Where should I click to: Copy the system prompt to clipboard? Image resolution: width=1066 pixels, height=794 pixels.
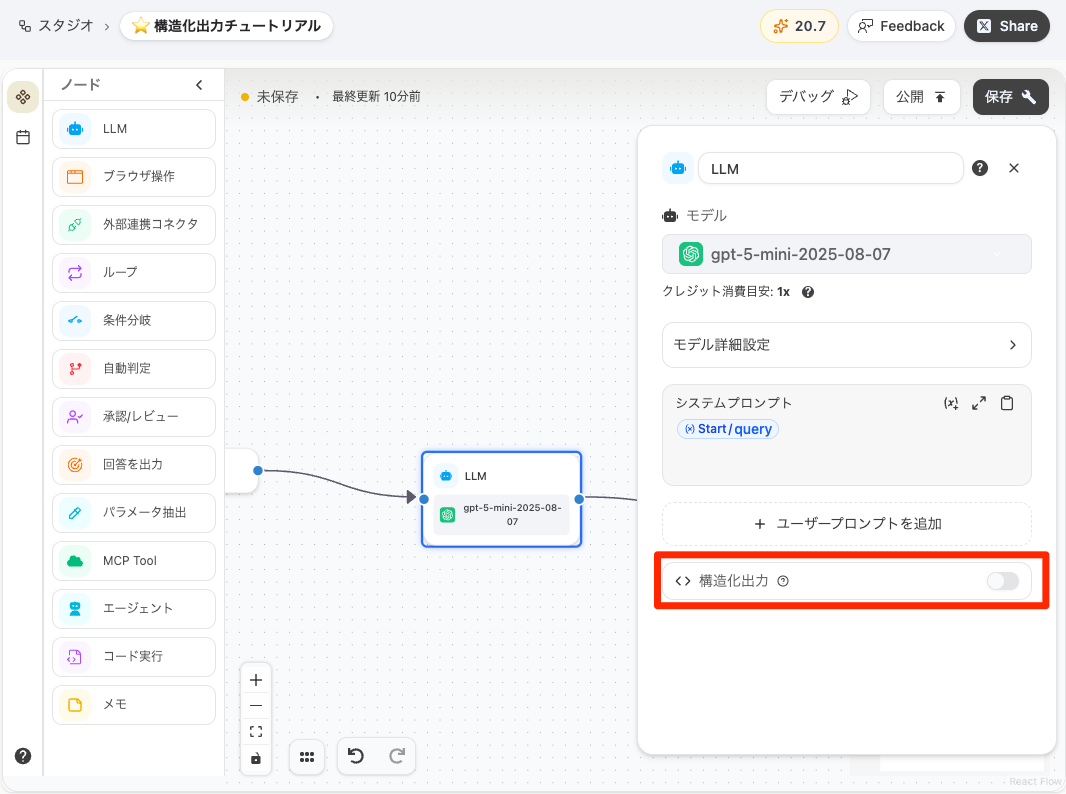click(1007, 402)
